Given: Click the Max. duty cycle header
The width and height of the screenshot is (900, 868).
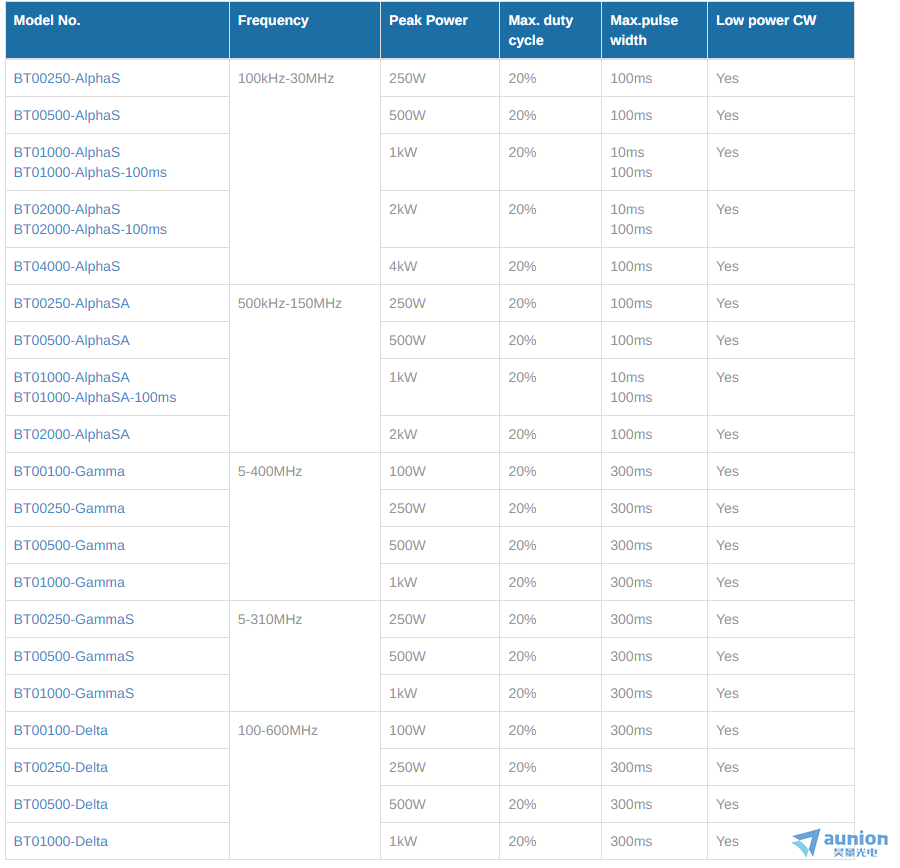Looking at the screenshot, I should point(550,30).
